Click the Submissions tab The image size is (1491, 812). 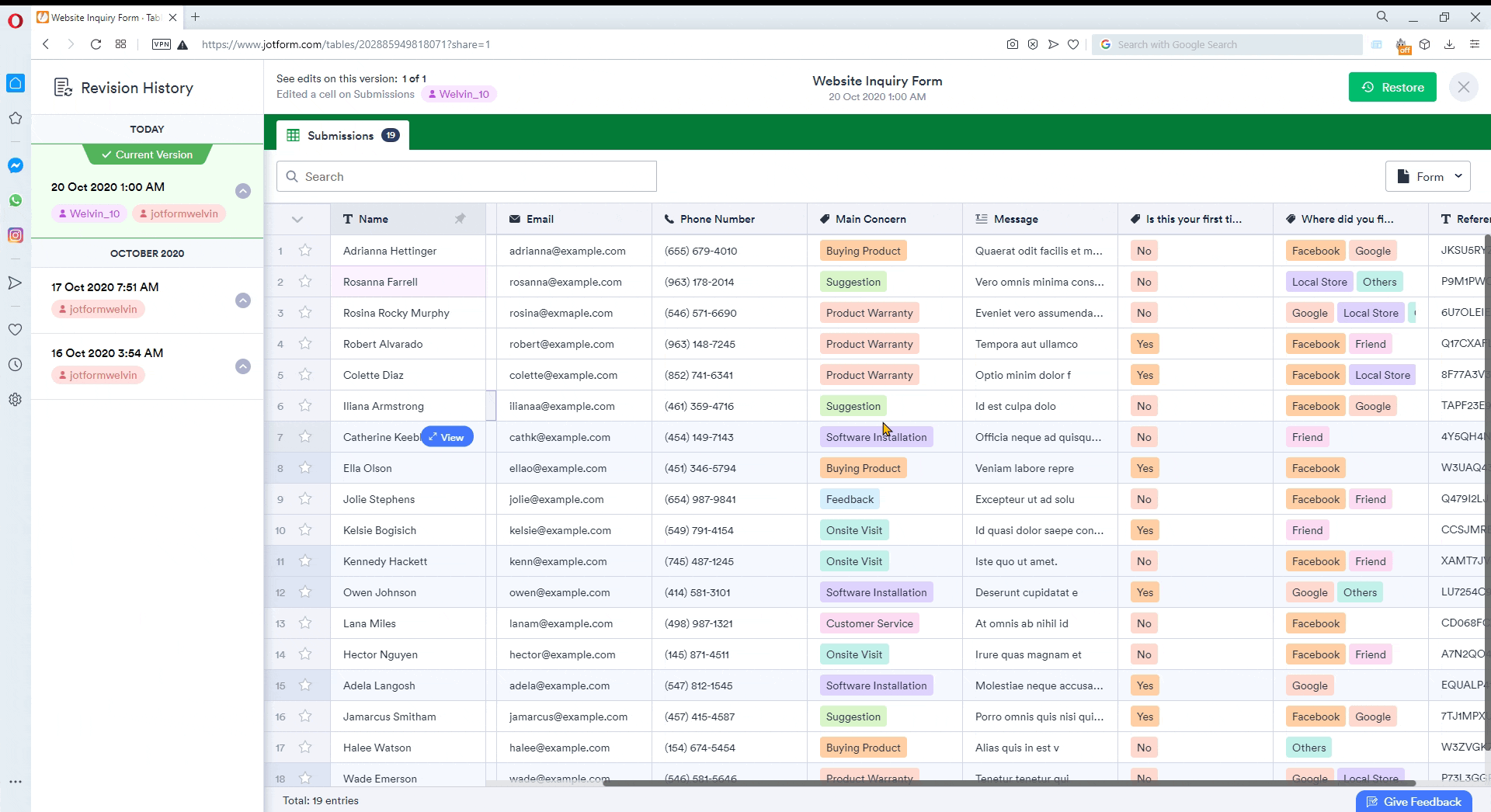coord(342,136)
